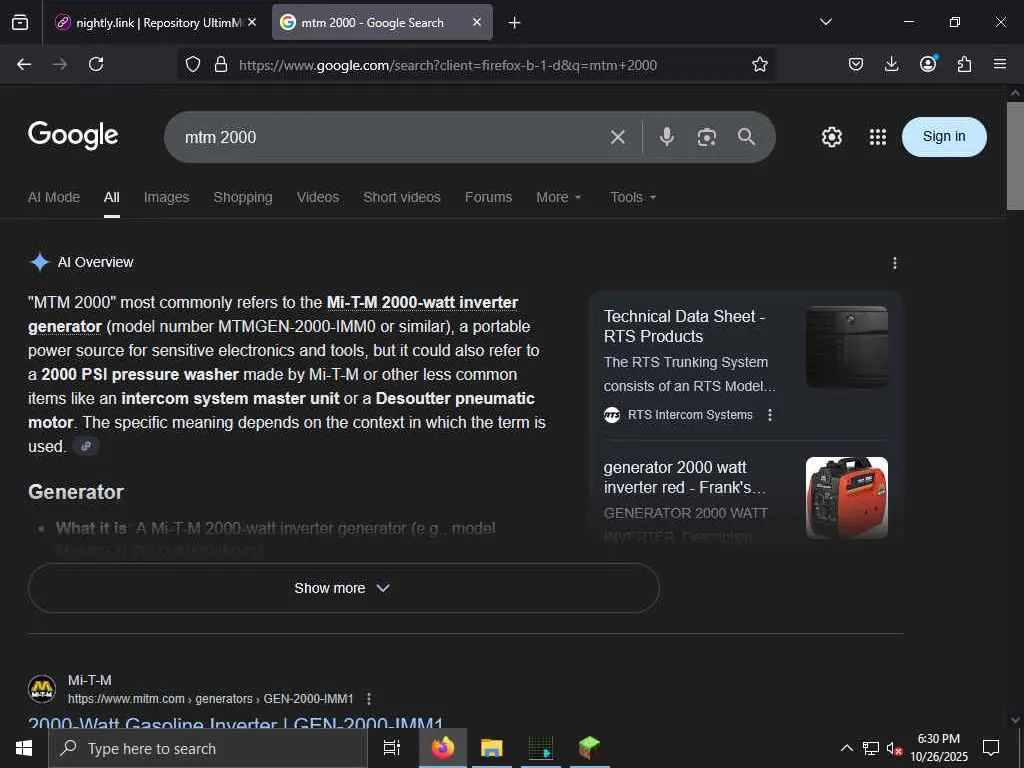Select the Short videos tab
This screenshot has height=768, width=1024.
tap(402, 197)
